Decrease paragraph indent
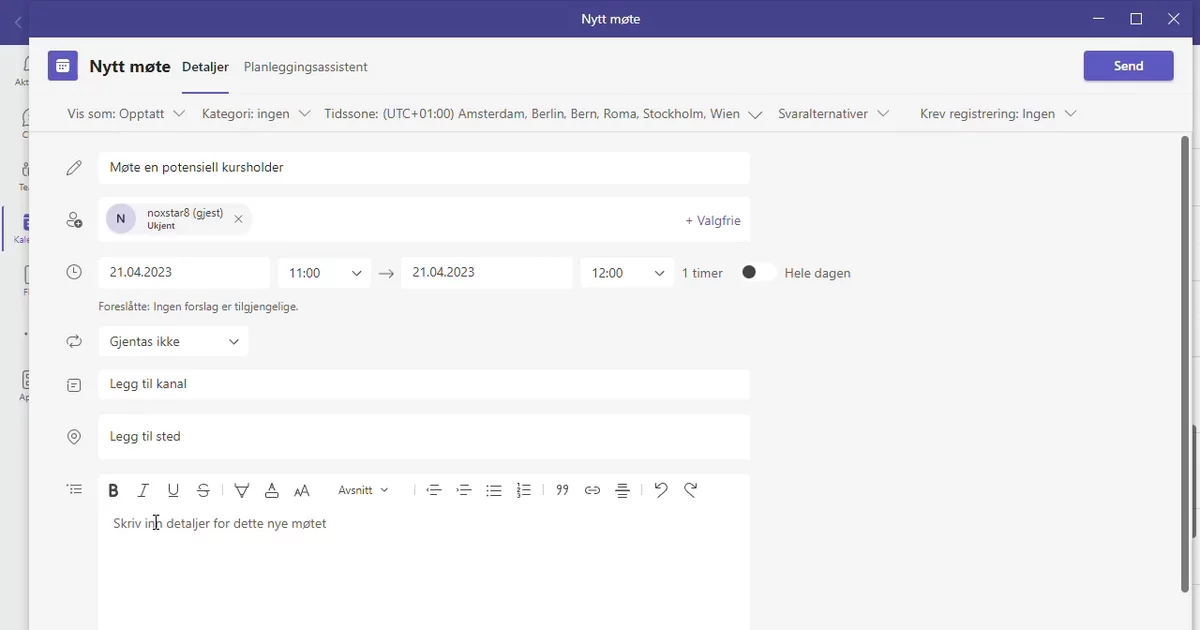The height and width of the screenshot is (630, 1200). 433,490
